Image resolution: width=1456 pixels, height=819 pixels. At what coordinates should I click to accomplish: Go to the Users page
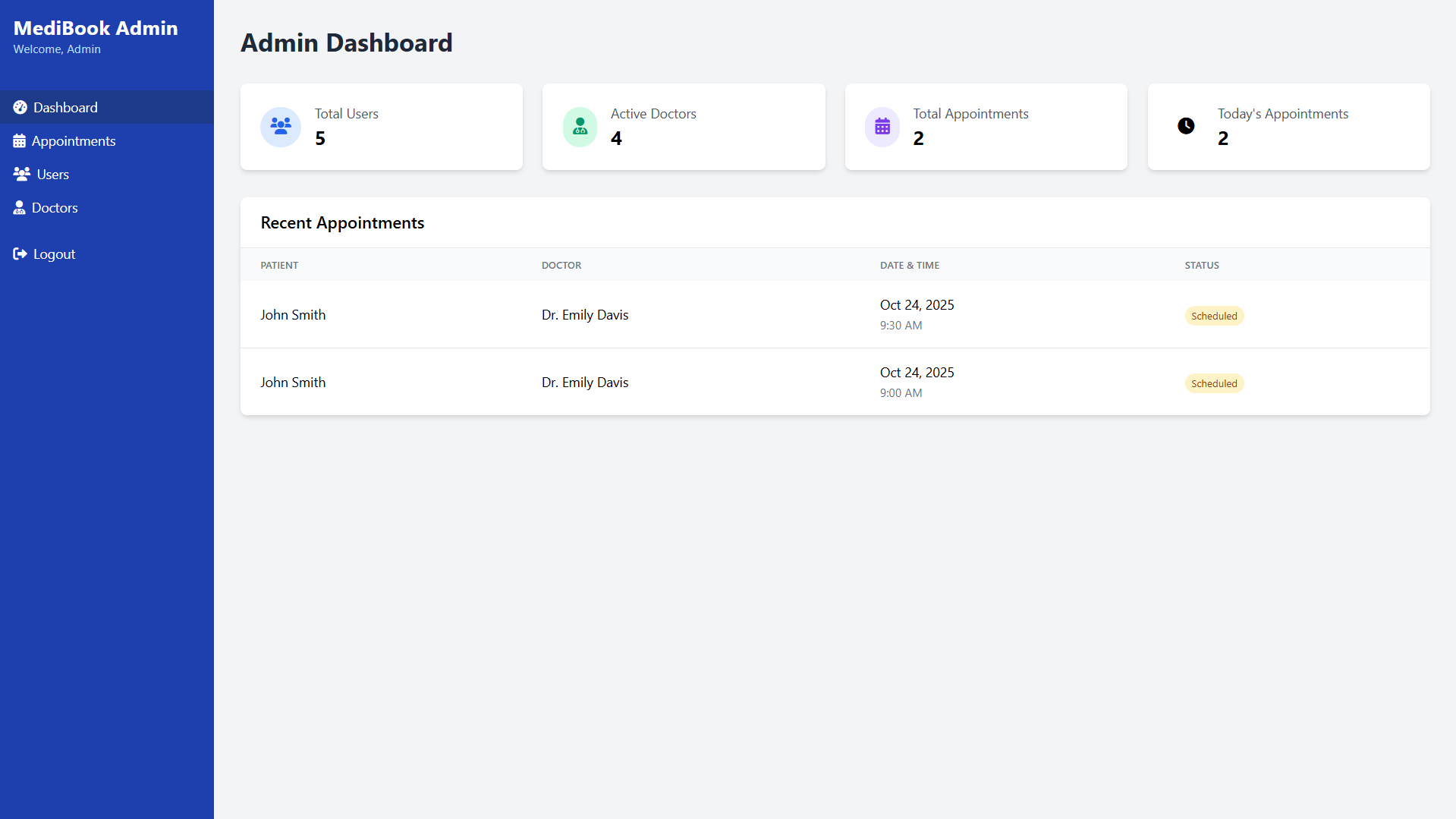[x=53, y=175]
